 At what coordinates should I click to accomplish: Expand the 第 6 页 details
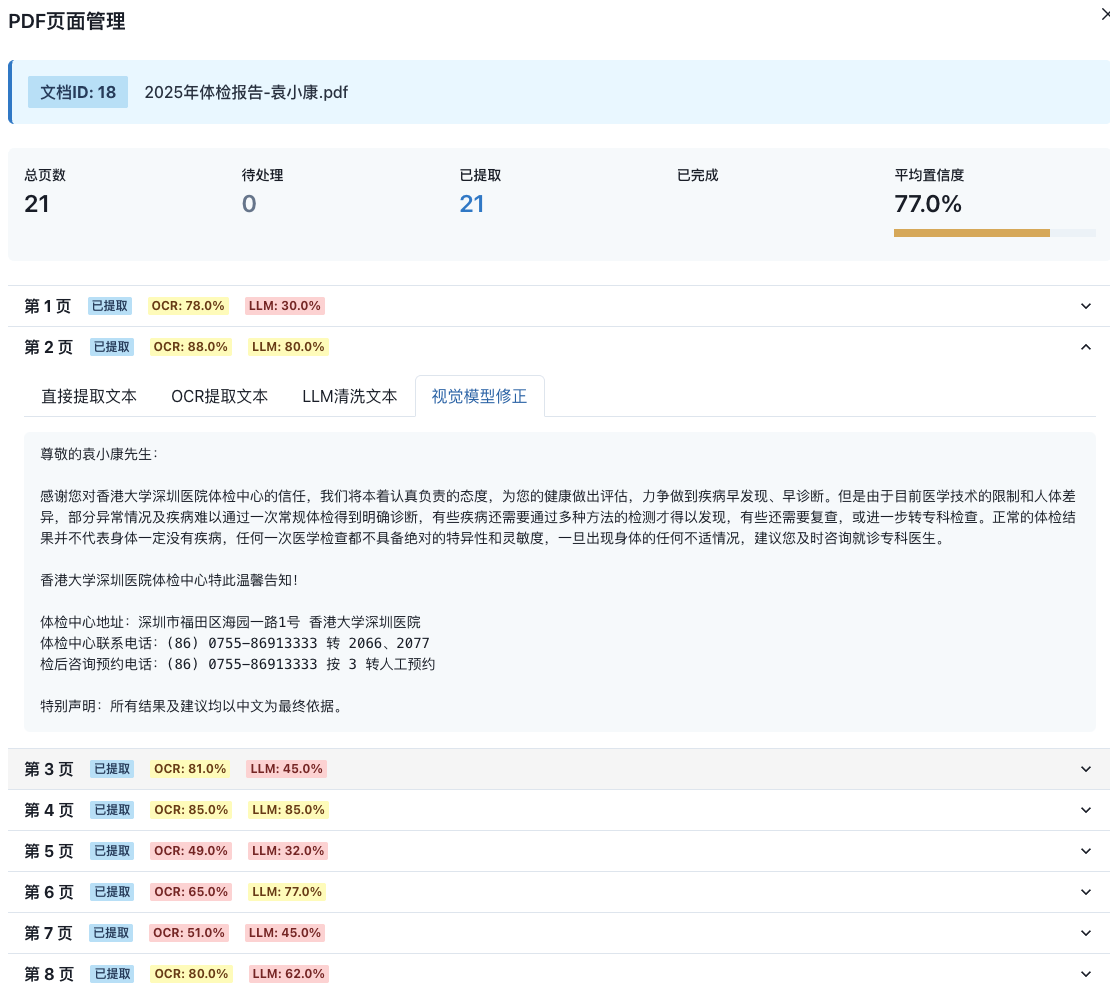pyautogui.click(x=1085, y=891)
